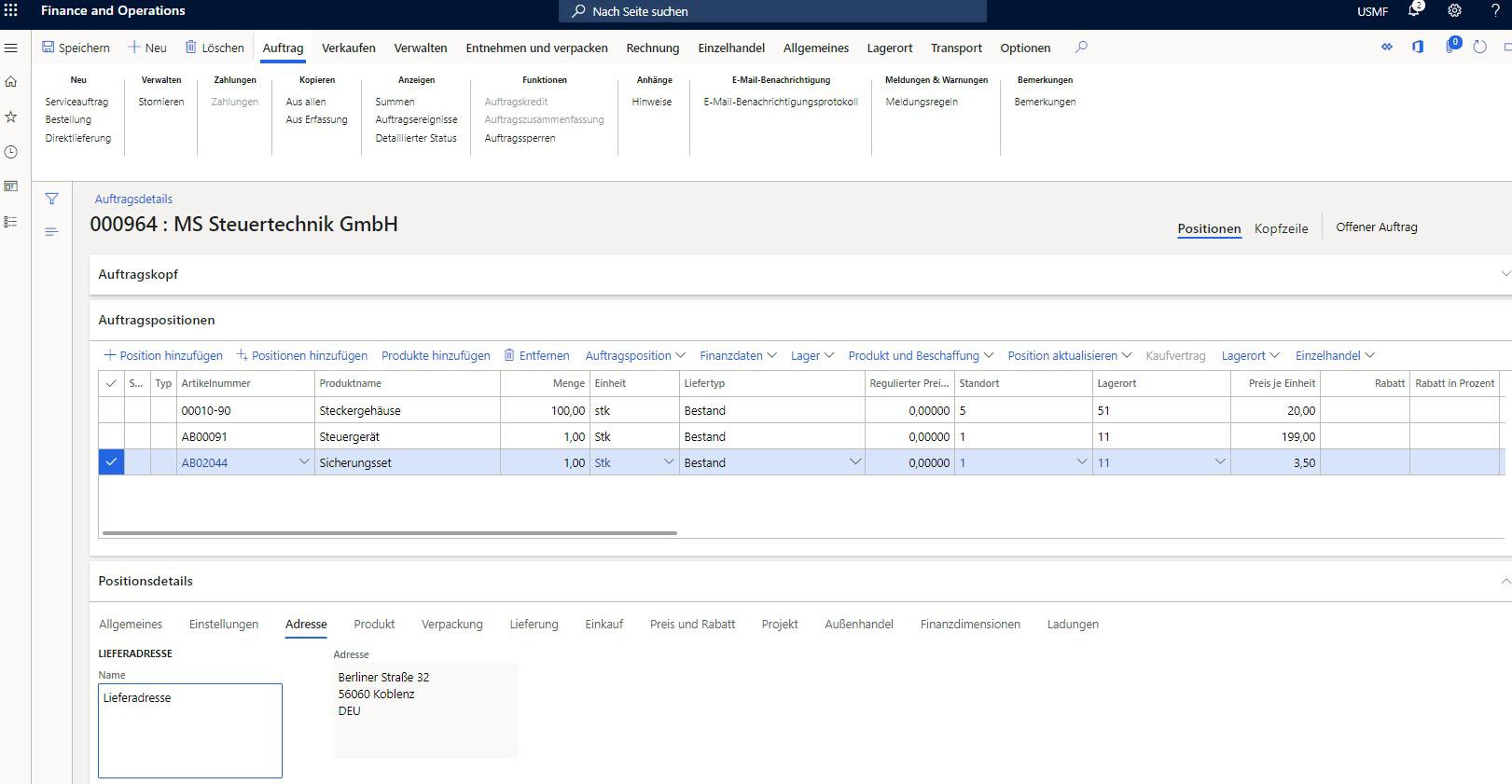Show the filter pane funnel icon
This screenshot has width=1512, height=784.
point(51,199)
